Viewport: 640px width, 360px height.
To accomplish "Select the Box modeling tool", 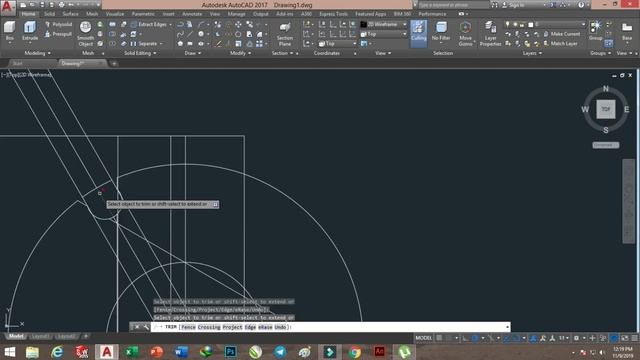I will (x=9, y=32).
